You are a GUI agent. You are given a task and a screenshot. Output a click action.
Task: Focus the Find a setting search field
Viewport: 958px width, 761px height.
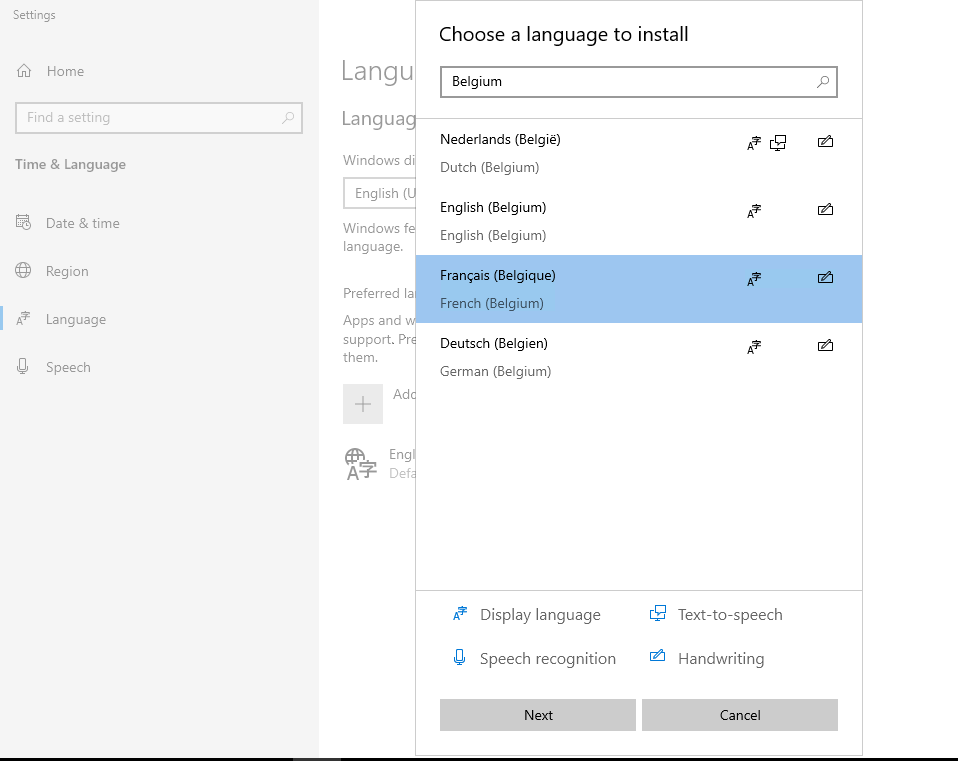click(158, 118)
